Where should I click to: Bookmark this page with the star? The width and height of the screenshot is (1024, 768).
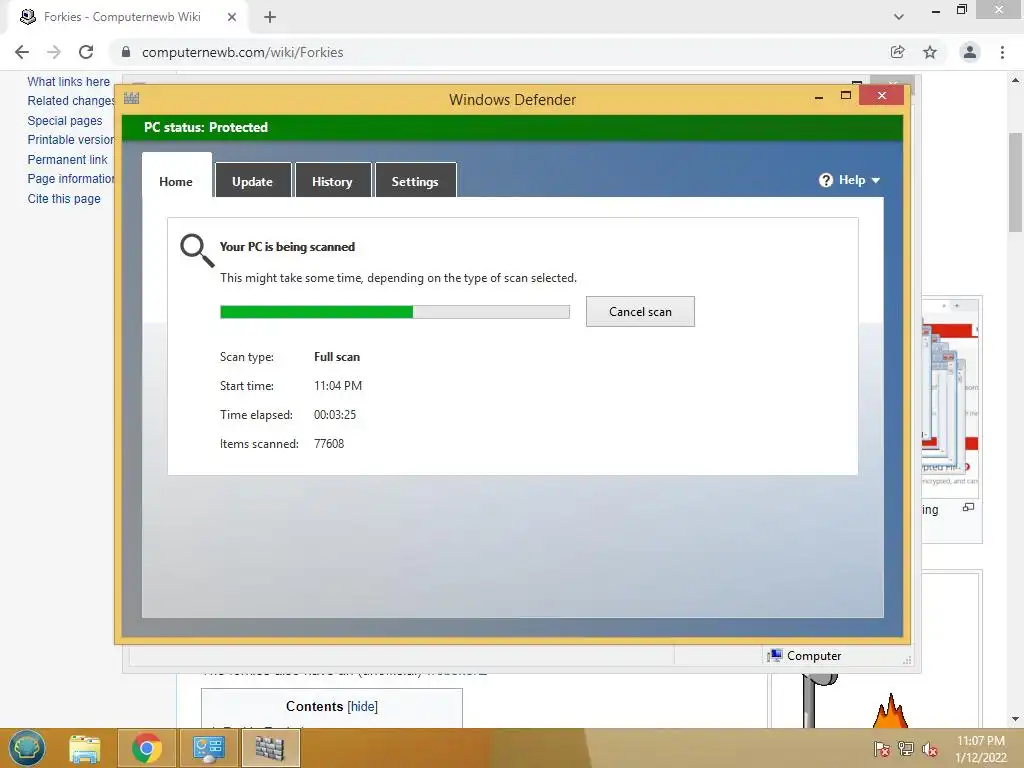930,52
